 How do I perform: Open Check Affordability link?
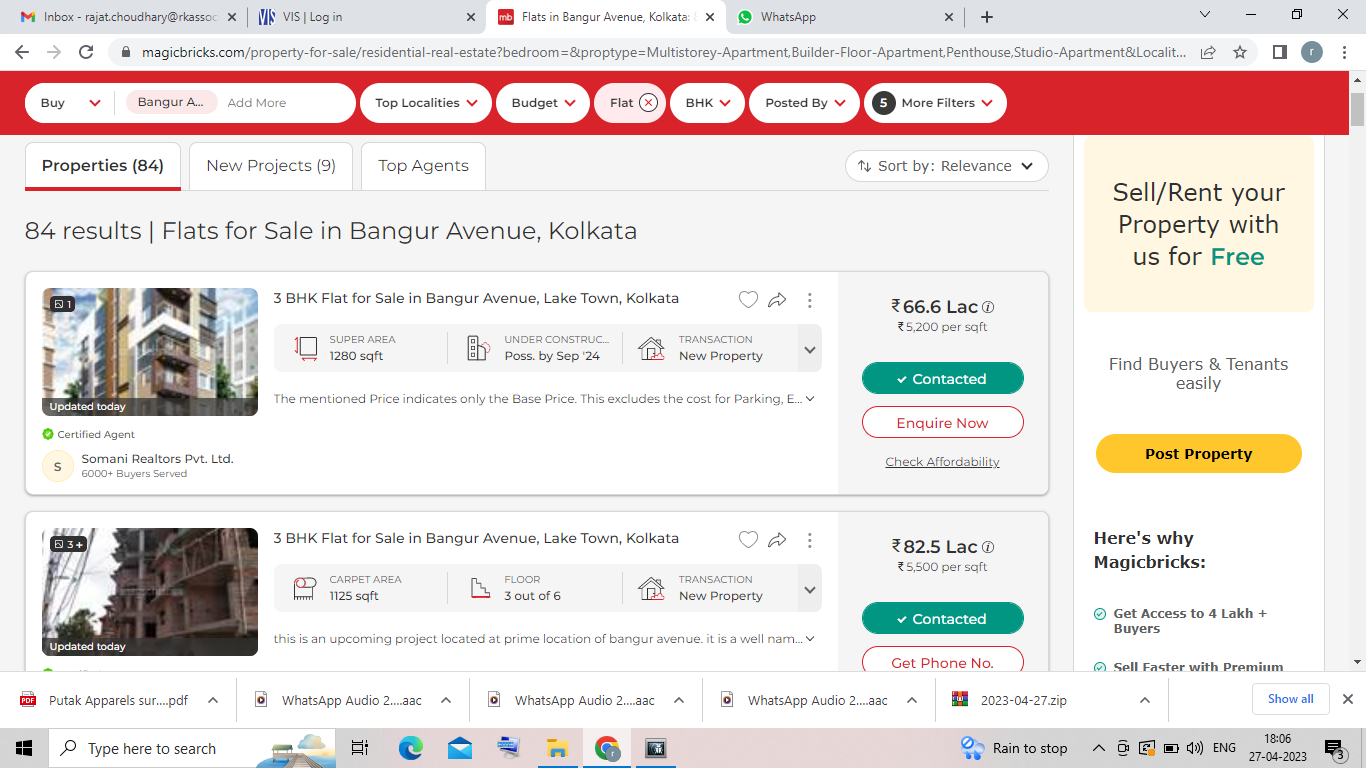[x=942, y=462]
